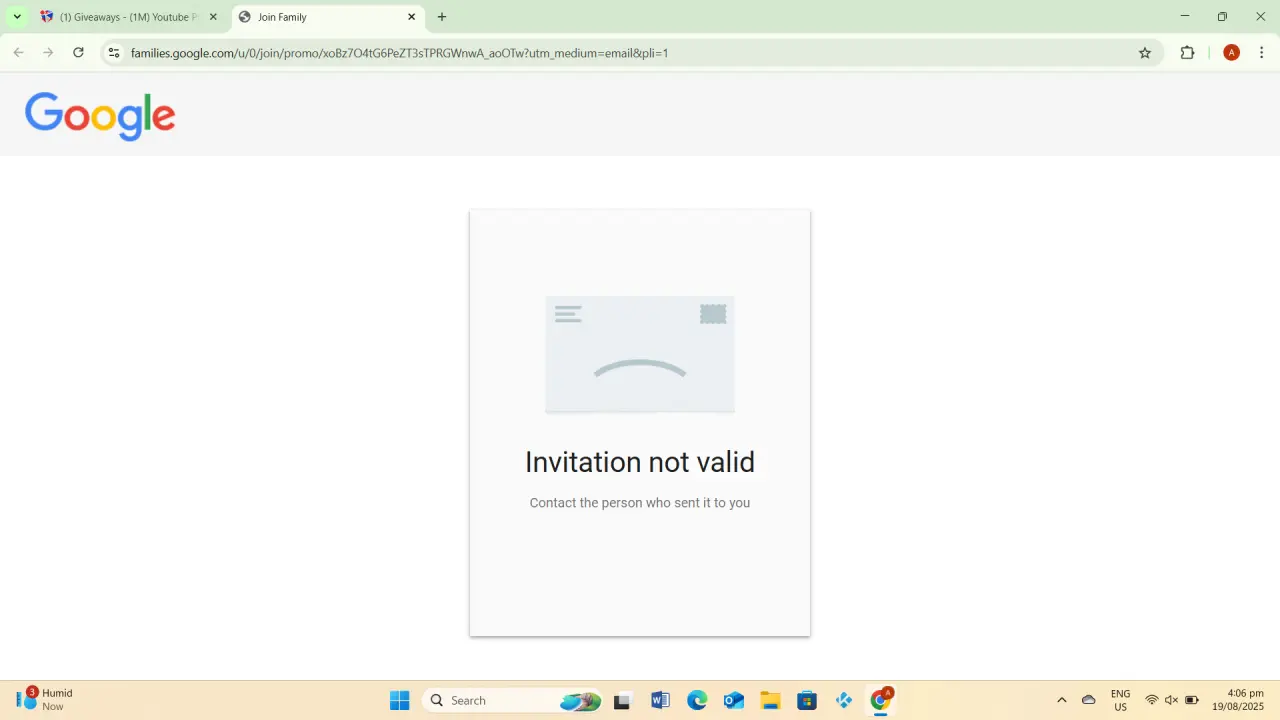
Task: Switch the ENG US input language
Action: [x=1121, y=700]
